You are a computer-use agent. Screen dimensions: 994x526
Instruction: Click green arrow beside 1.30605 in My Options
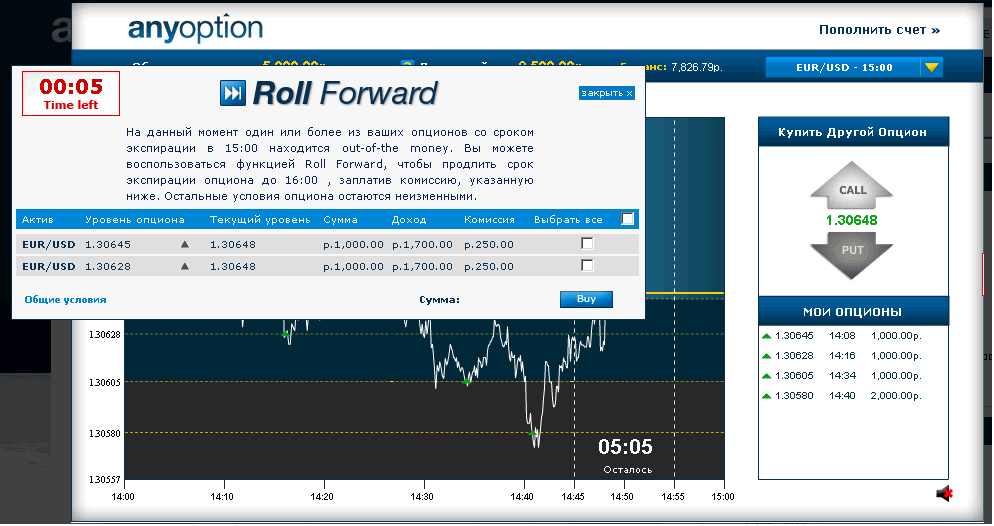point(766,376)
